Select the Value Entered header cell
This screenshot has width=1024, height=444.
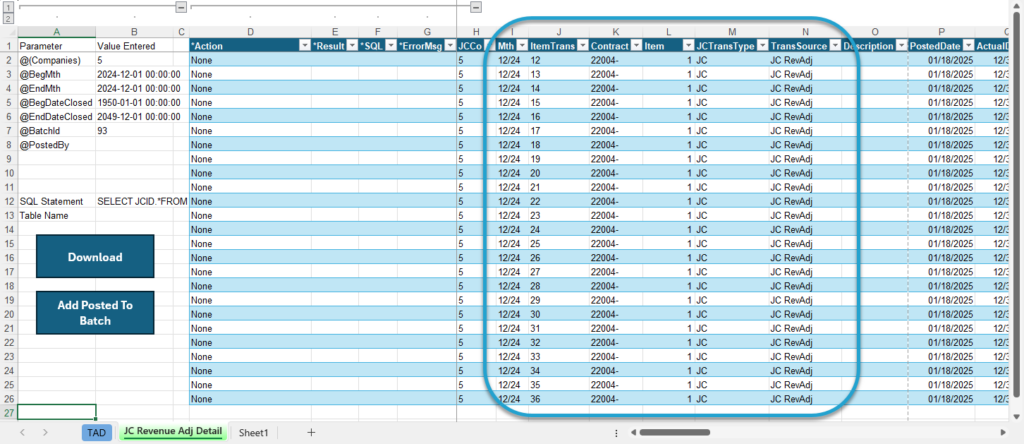tap(135, 46)
